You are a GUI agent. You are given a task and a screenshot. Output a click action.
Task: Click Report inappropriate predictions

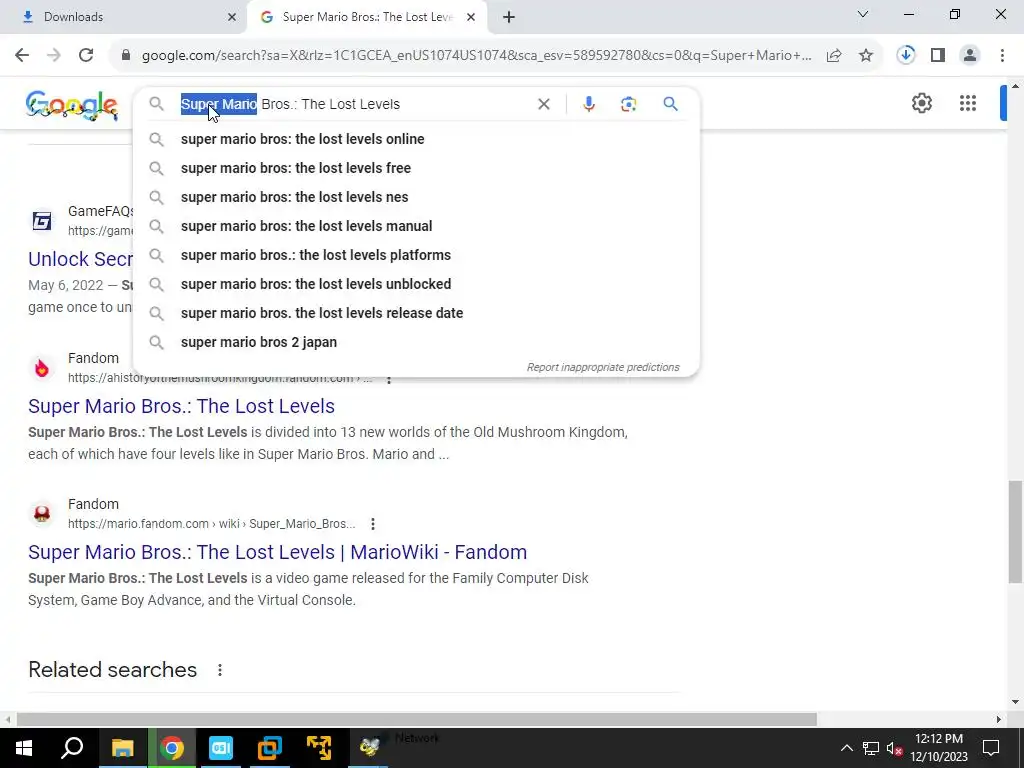[603, 367]
